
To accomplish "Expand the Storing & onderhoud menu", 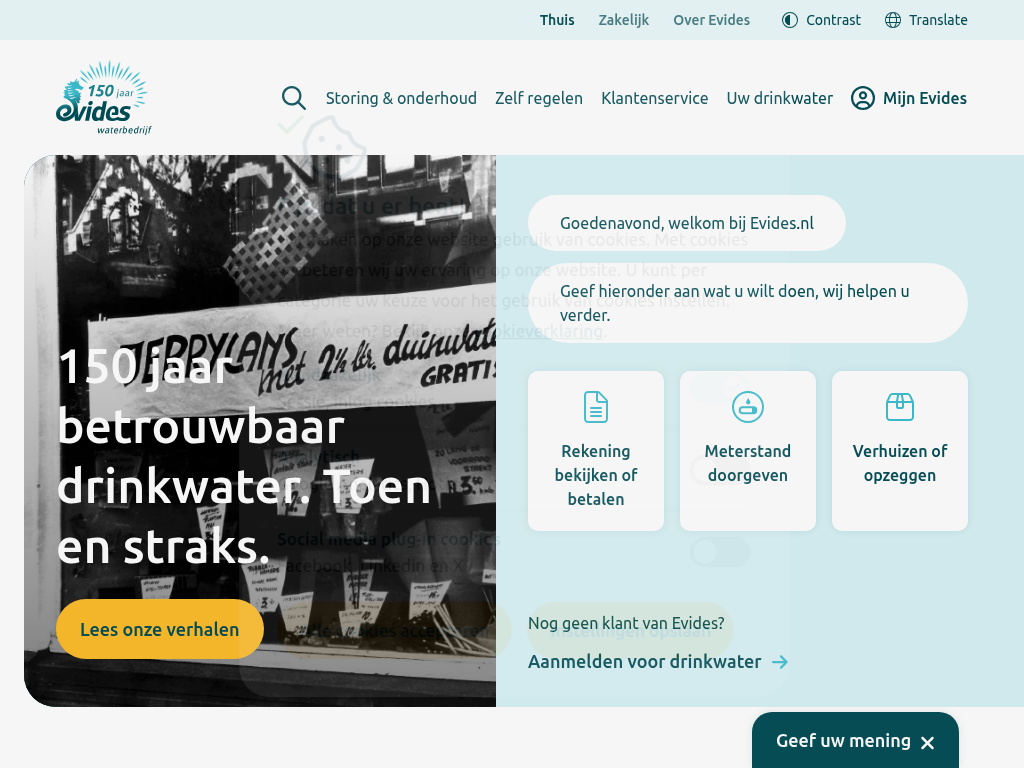I will [x=401, y=98].
